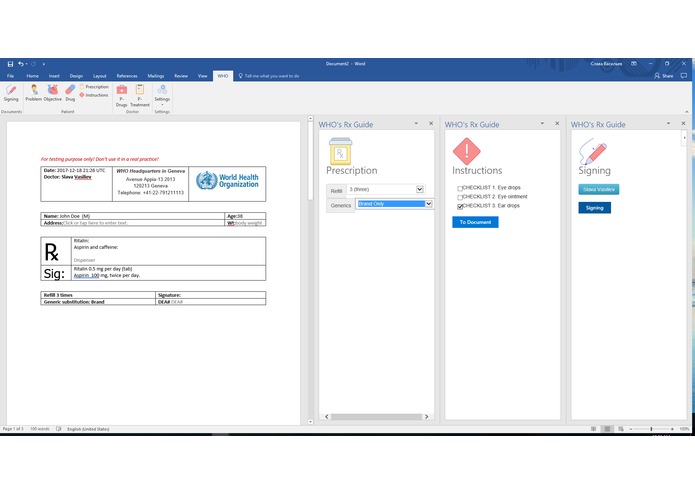Viewport: 695px width, 494px height.
Task: Click the blue Signing button in pane
Action: pyautogui.click(x=594, y=208)
